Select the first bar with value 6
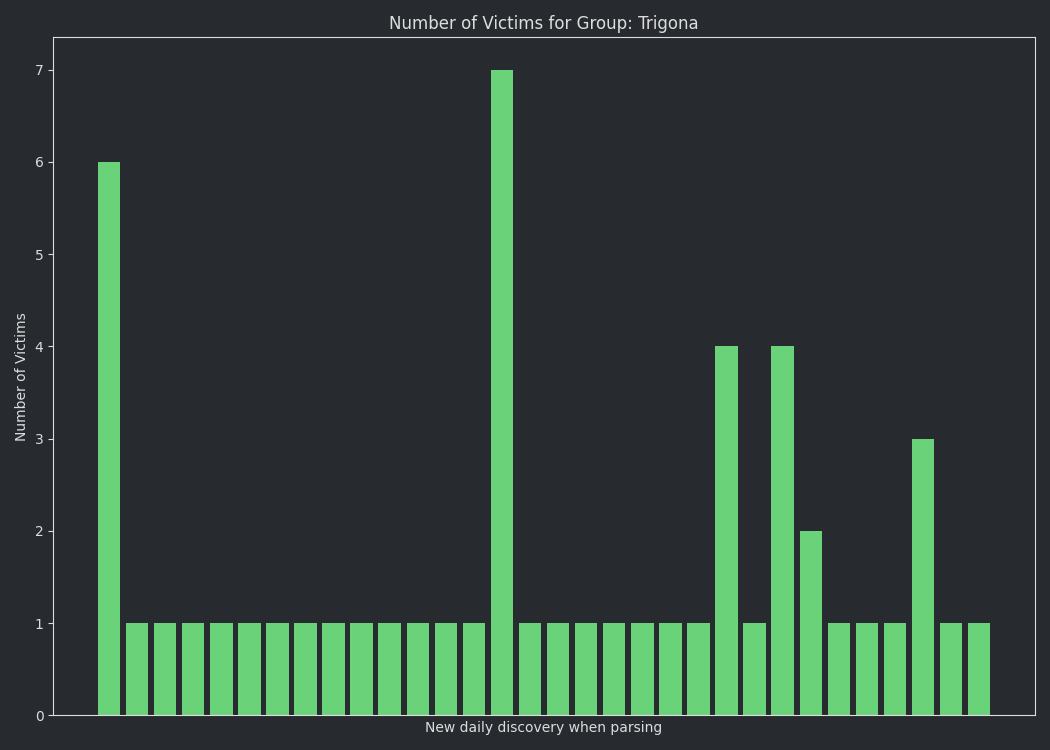Image resolution: width=1050 pixels, height=750 pixels. (x=109, y=439)
